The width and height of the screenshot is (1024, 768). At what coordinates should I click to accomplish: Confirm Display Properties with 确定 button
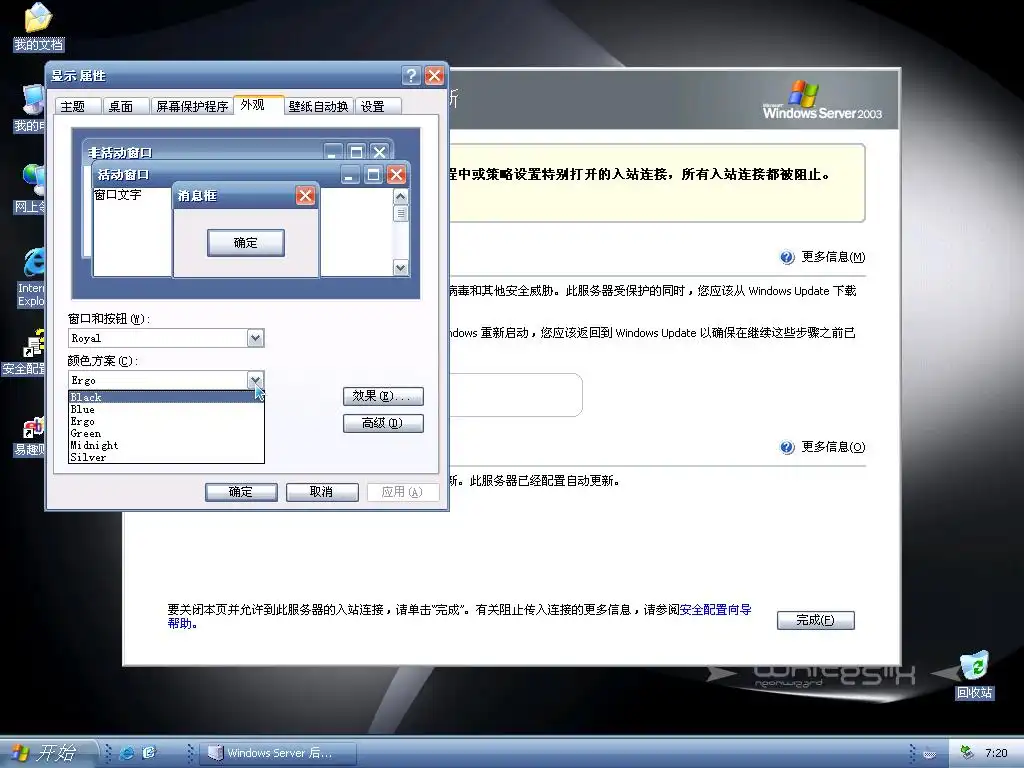[241, 492]
